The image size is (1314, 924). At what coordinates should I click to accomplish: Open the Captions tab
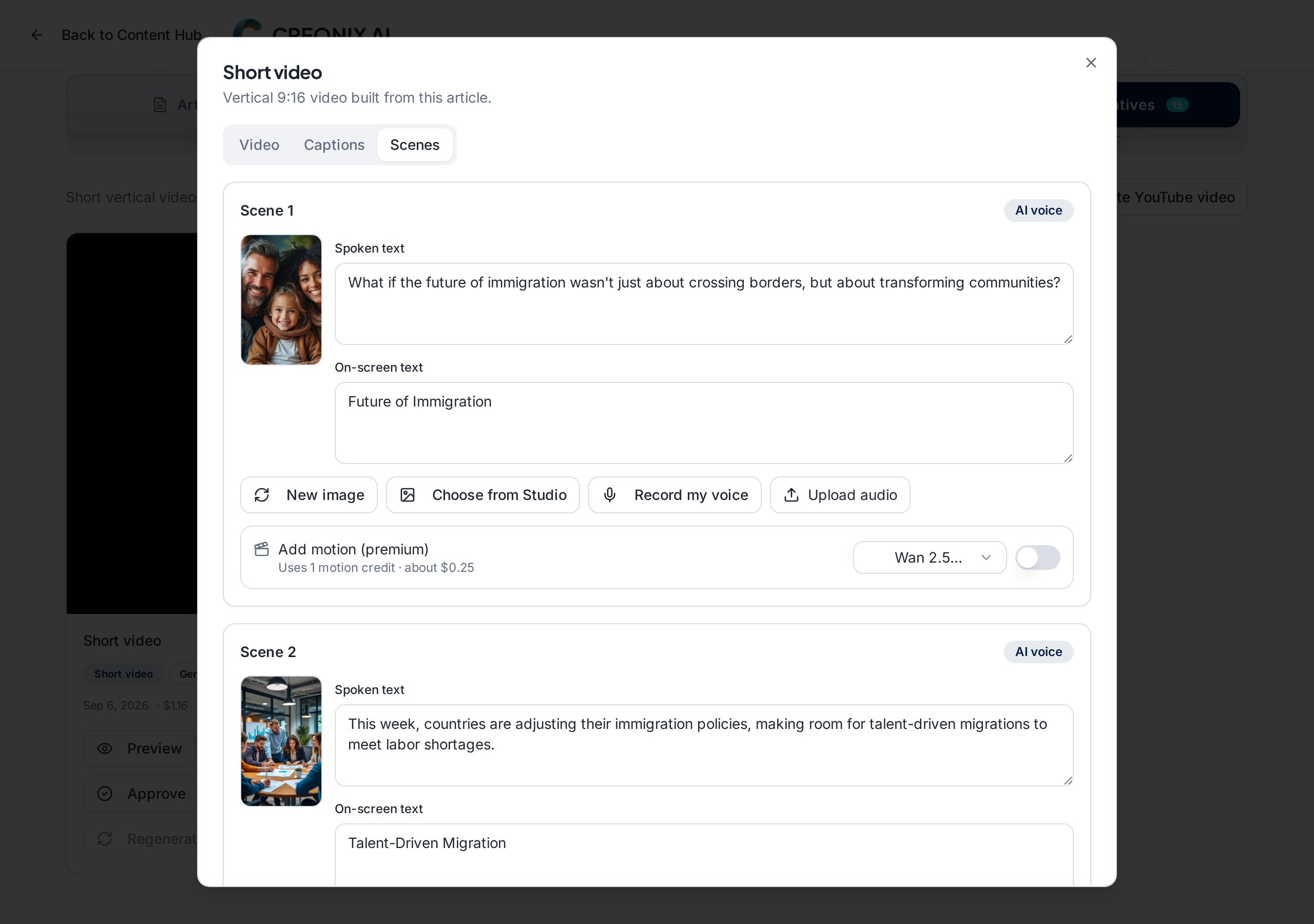pos(334,145)
